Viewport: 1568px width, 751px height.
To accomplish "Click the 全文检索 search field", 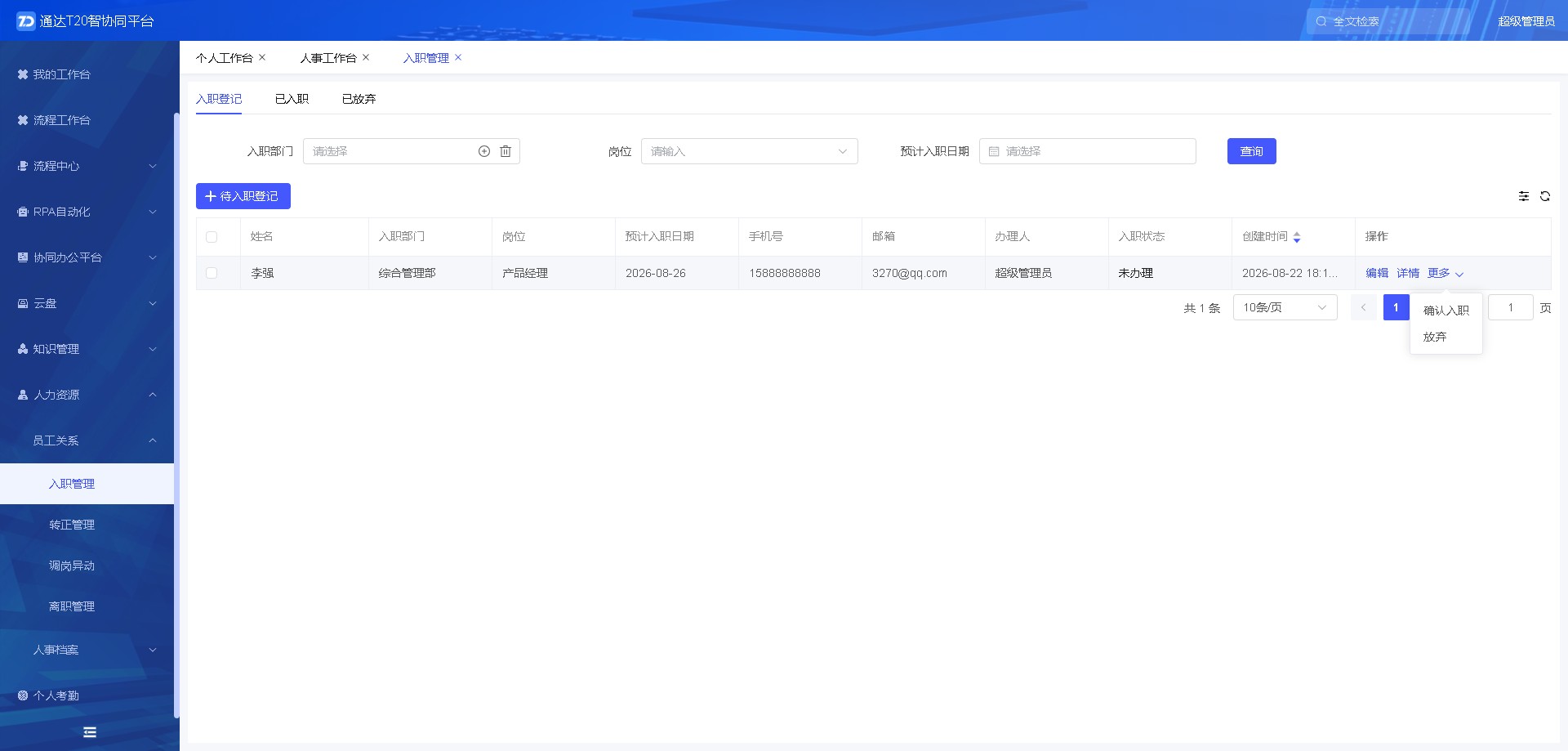I will [x=1388, y=21].
